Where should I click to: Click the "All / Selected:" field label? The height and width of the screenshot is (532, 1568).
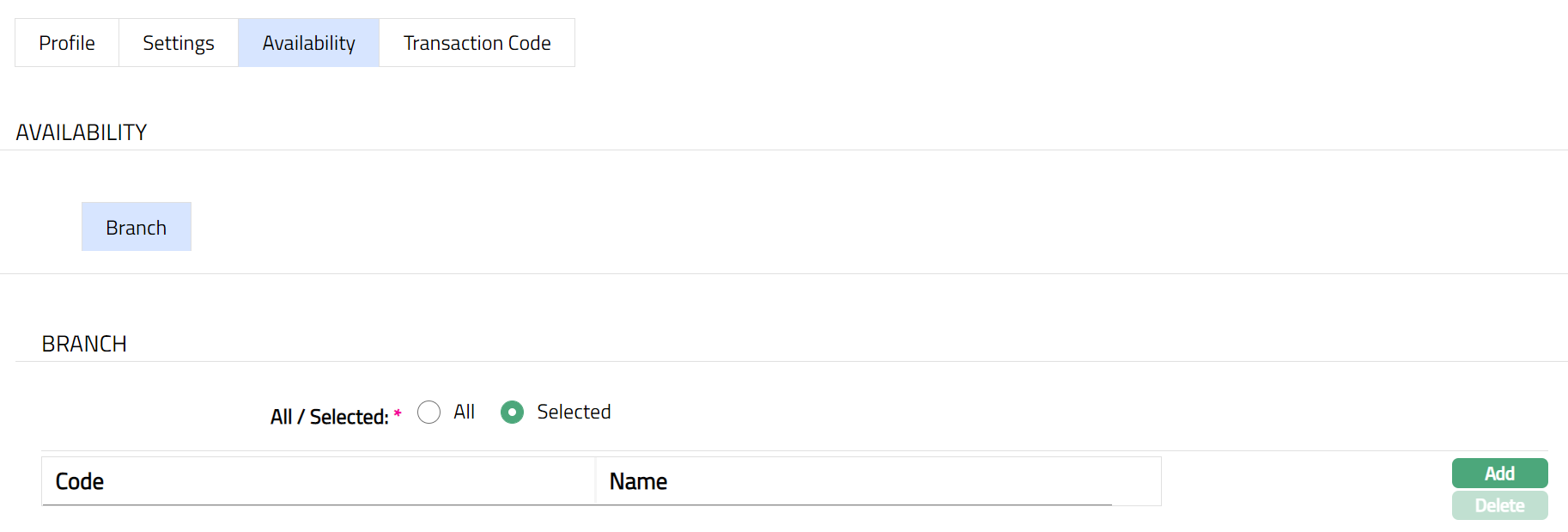[x=329, y=417]
